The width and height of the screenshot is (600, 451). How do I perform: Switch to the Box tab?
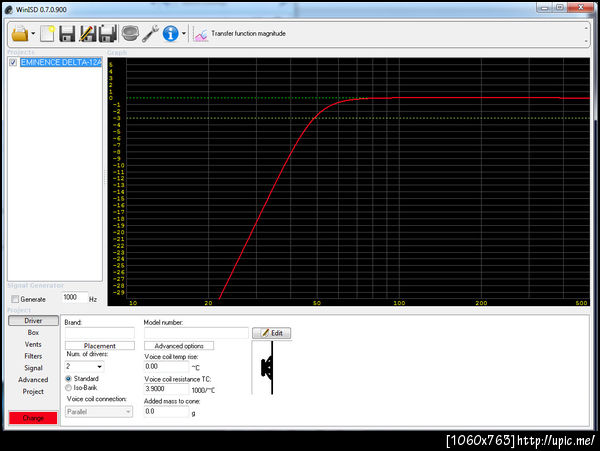33,332
